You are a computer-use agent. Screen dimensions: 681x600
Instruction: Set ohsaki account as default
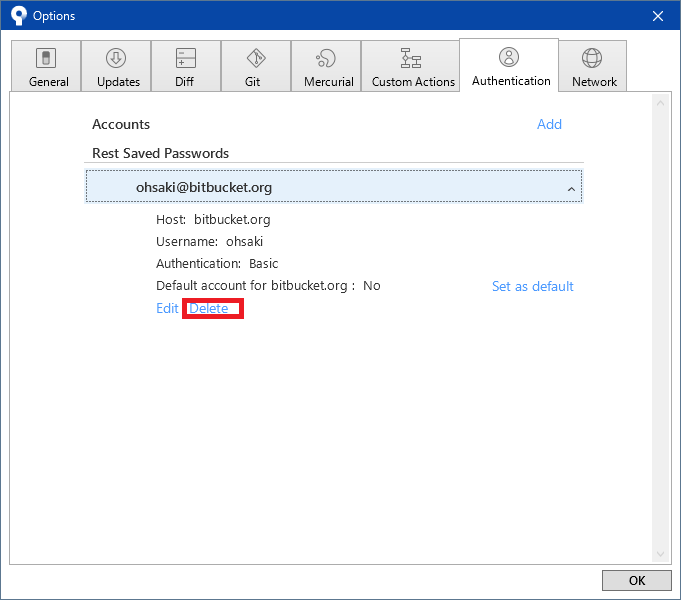point(532,286)
